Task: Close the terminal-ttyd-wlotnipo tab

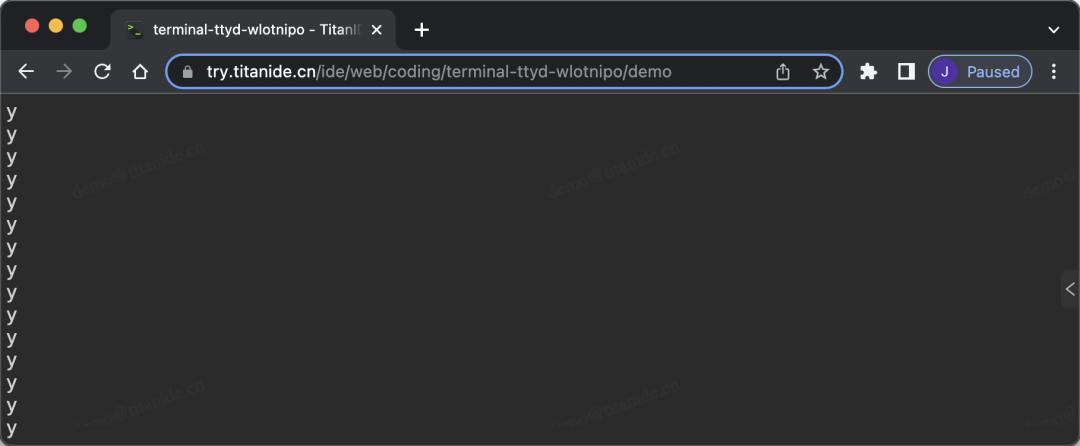Action: point(377,30)
